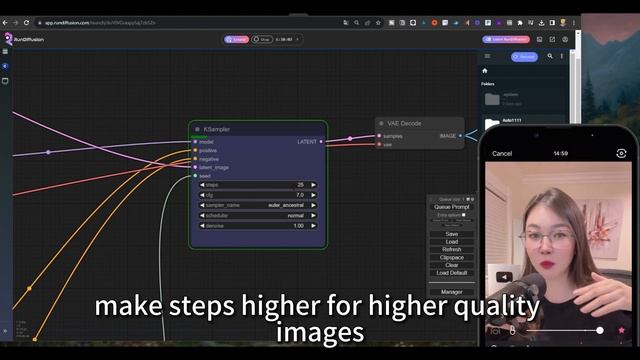The image size is (640, 360).
Task: Click the KSampler negative input dot
Action: coord(195,159)
